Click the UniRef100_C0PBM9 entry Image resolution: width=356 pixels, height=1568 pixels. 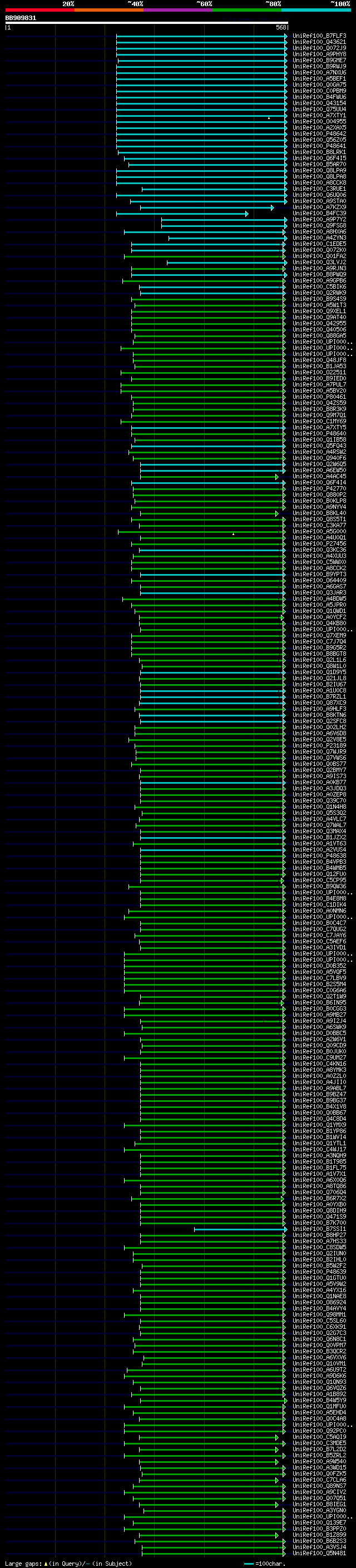[x=319, y=91]
